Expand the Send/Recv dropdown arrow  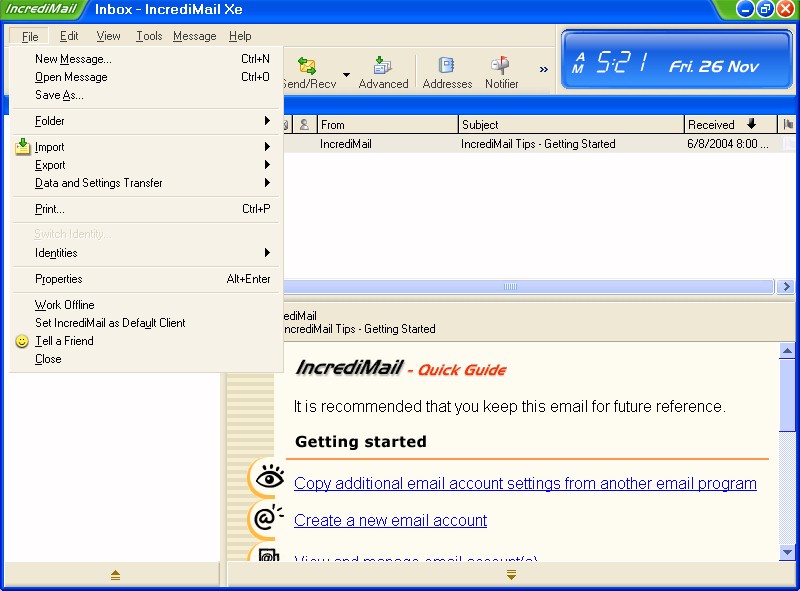click(x=346, y=75)
